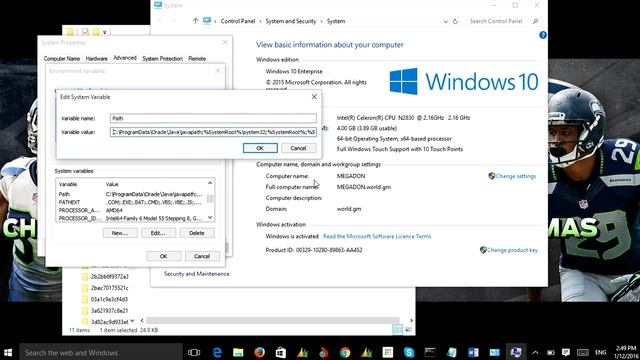Open Skype from the taskbar

(409, 352)
